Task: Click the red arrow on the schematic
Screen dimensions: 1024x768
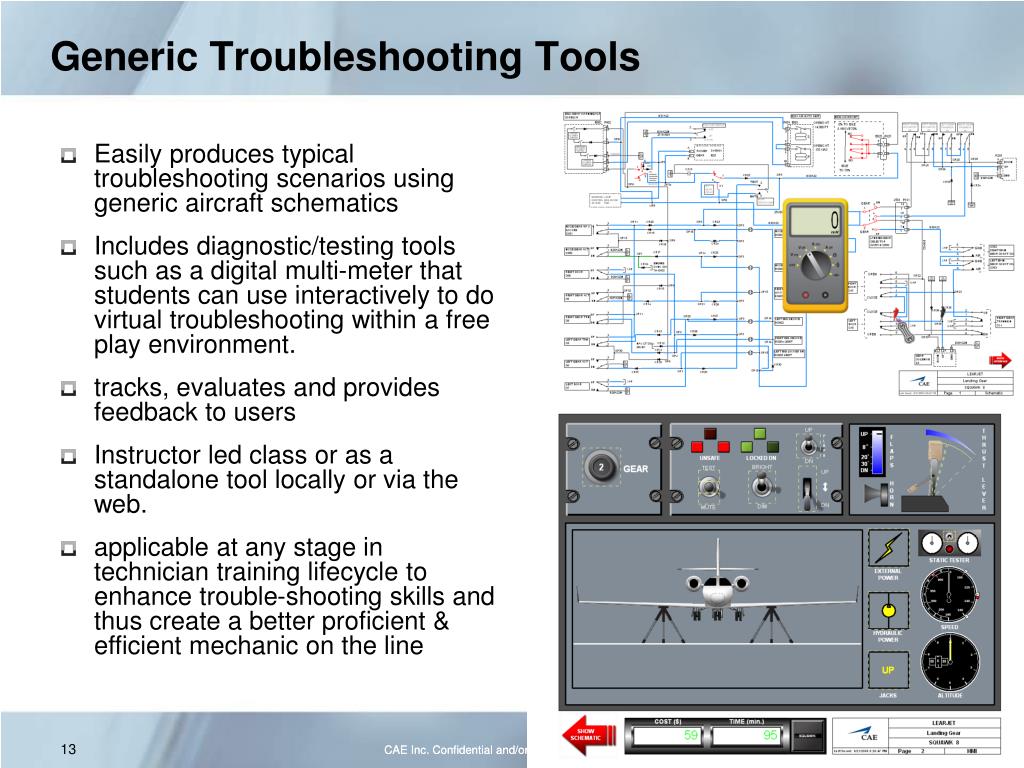Action: click(x=1000, y=360)
